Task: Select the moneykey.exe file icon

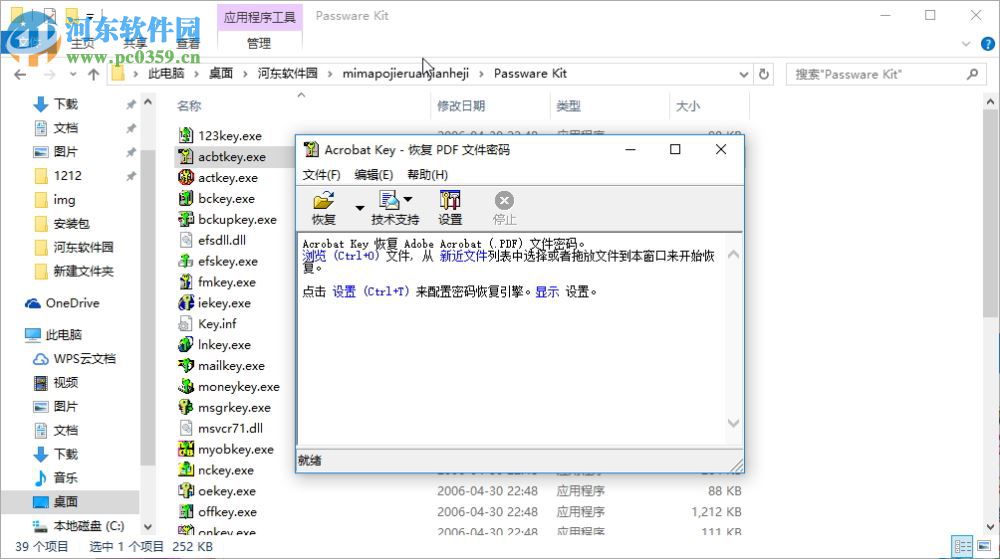Action: 186,386
